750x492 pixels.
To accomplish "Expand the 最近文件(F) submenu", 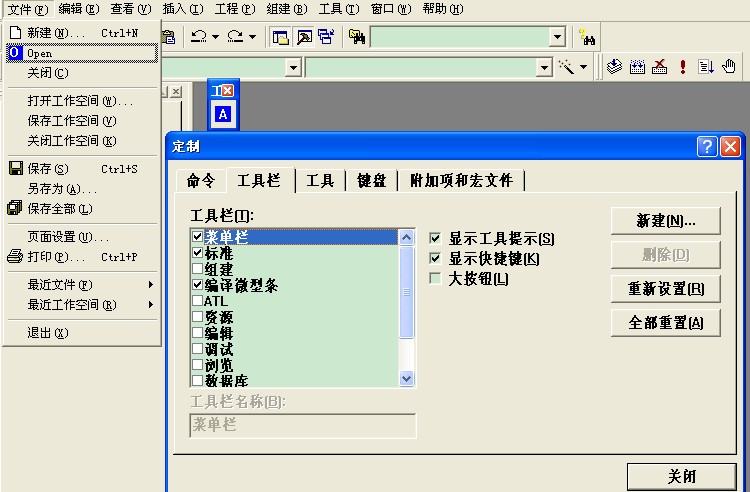I will 81,284.
